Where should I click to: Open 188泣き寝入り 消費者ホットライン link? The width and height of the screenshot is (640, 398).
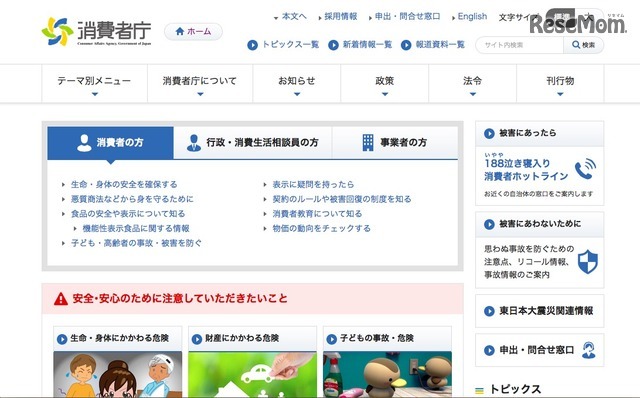click(526, 170)
